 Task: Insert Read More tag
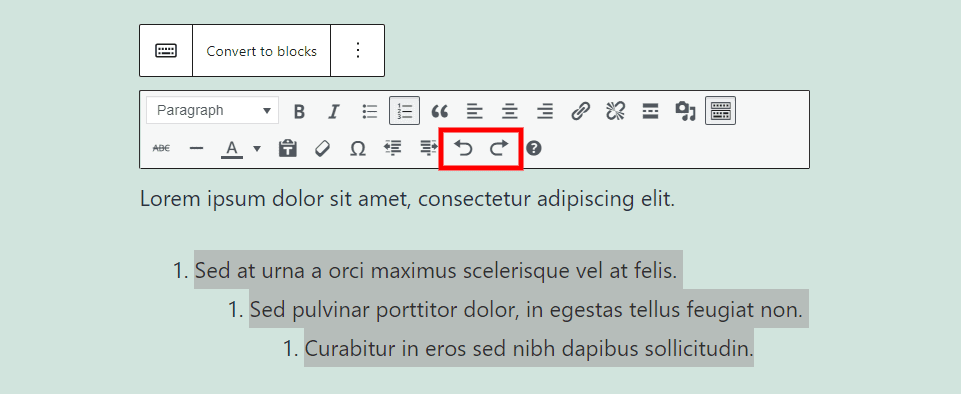[x=650, y=111]
